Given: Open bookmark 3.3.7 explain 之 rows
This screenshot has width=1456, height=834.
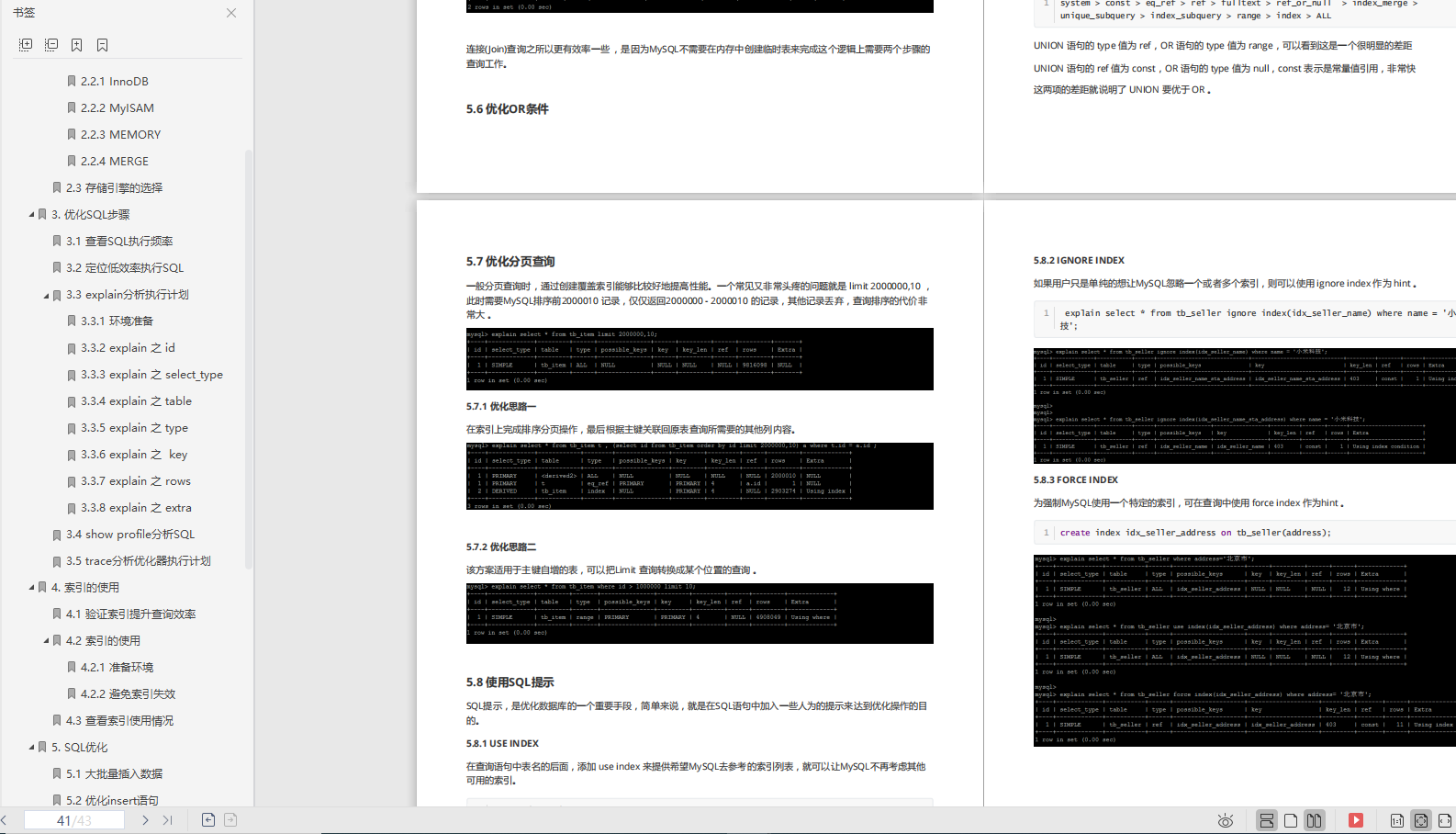Looking at the screenshot, I should (x=136, y=481).
